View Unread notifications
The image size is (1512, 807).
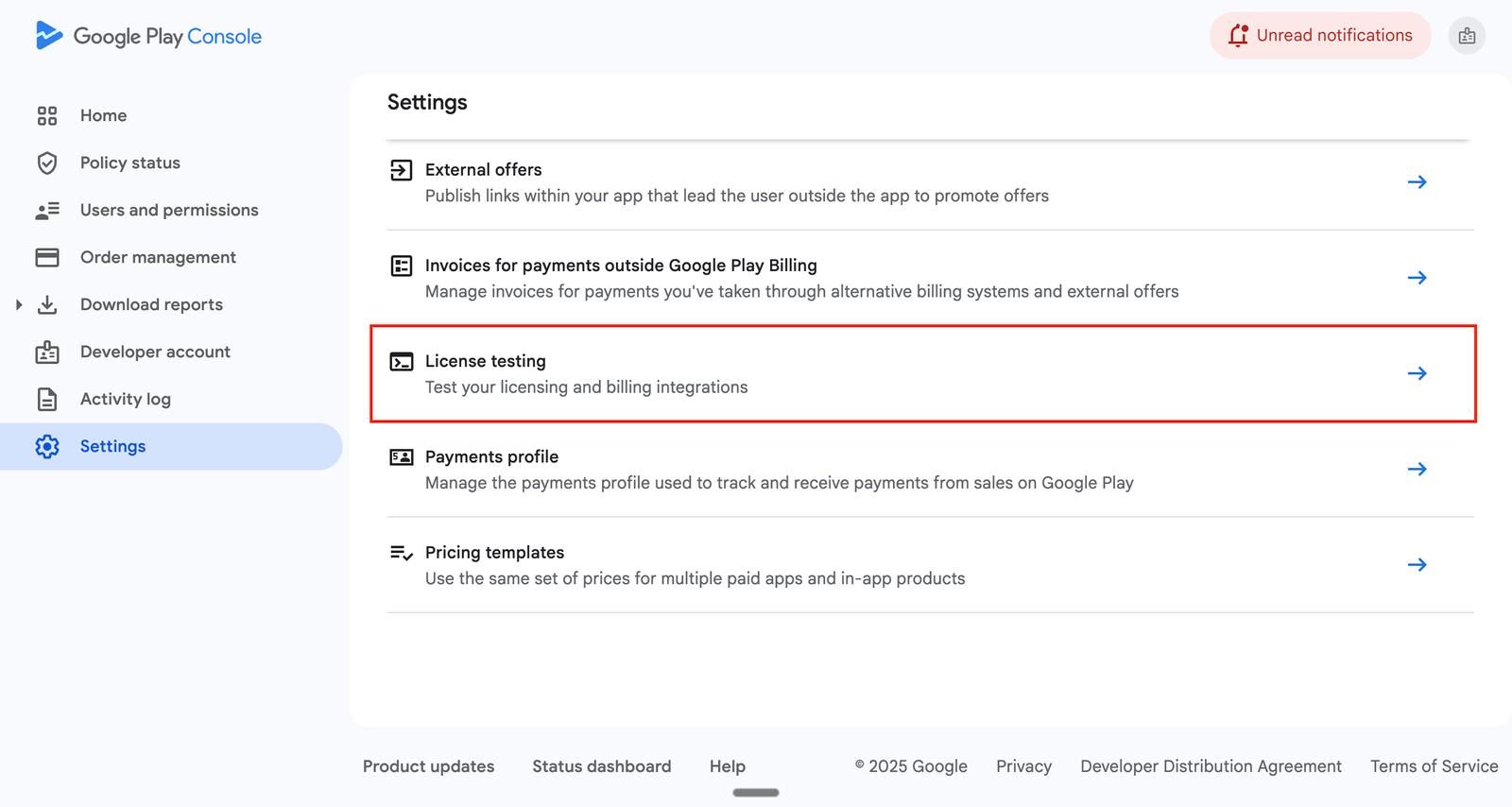click(1320, 36)
